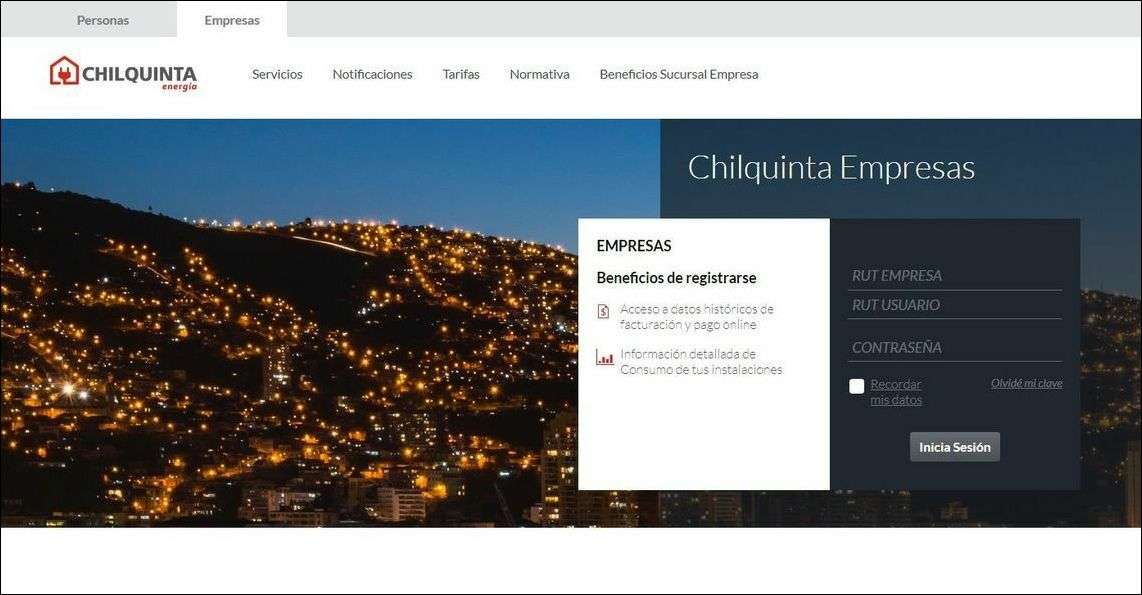
Task: Switch to the Personas tab
Action: point(103,20)
